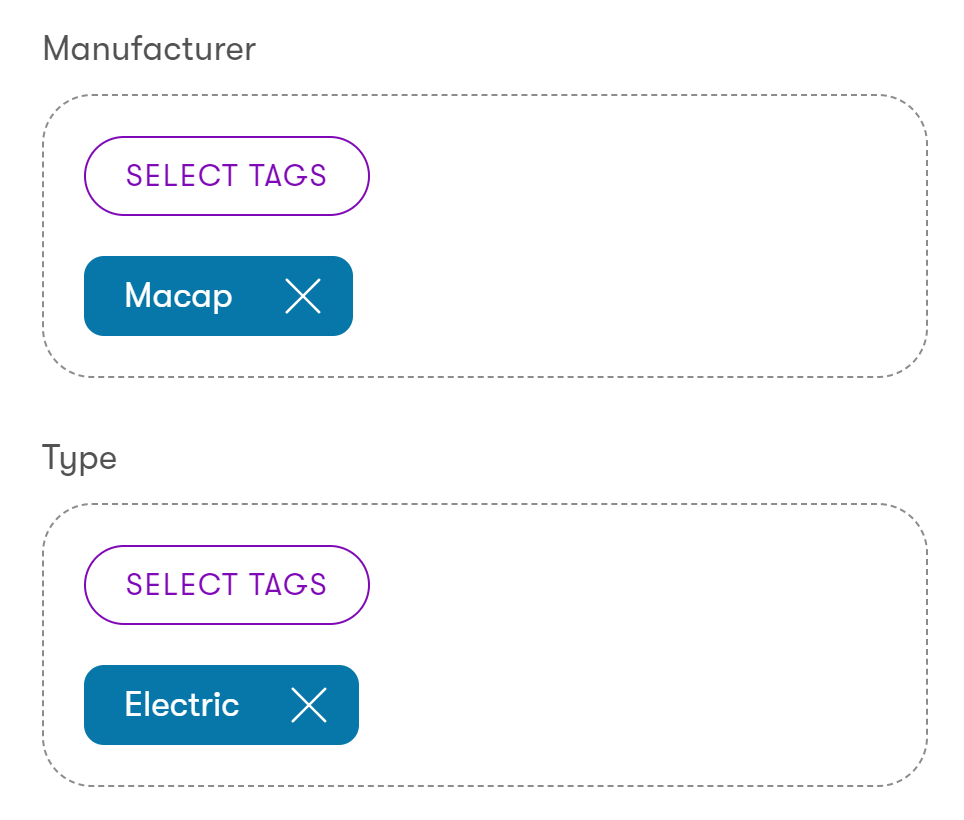964x820 pixels.
Task: Open Select Tags under Type
Action: click(227, 585)
